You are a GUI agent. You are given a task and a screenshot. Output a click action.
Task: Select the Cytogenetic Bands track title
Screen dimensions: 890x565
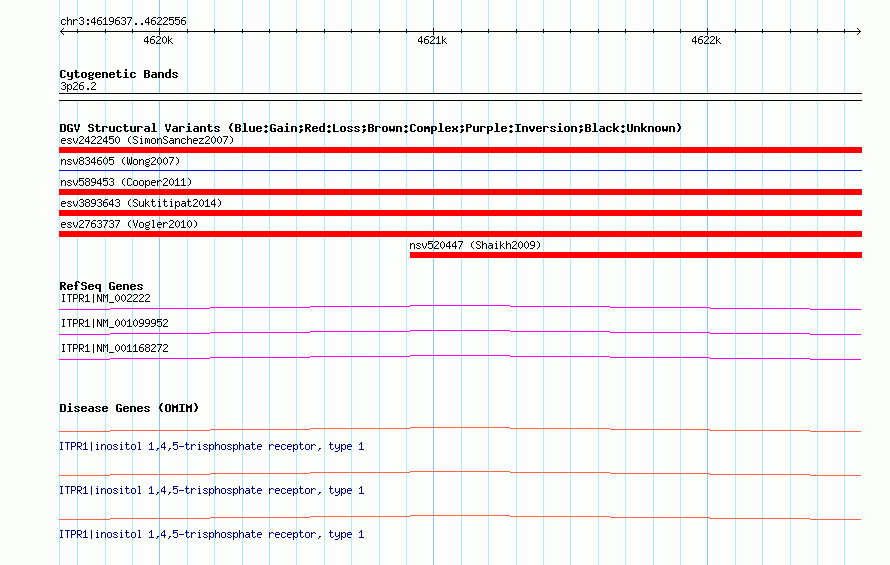click(119, 74)
